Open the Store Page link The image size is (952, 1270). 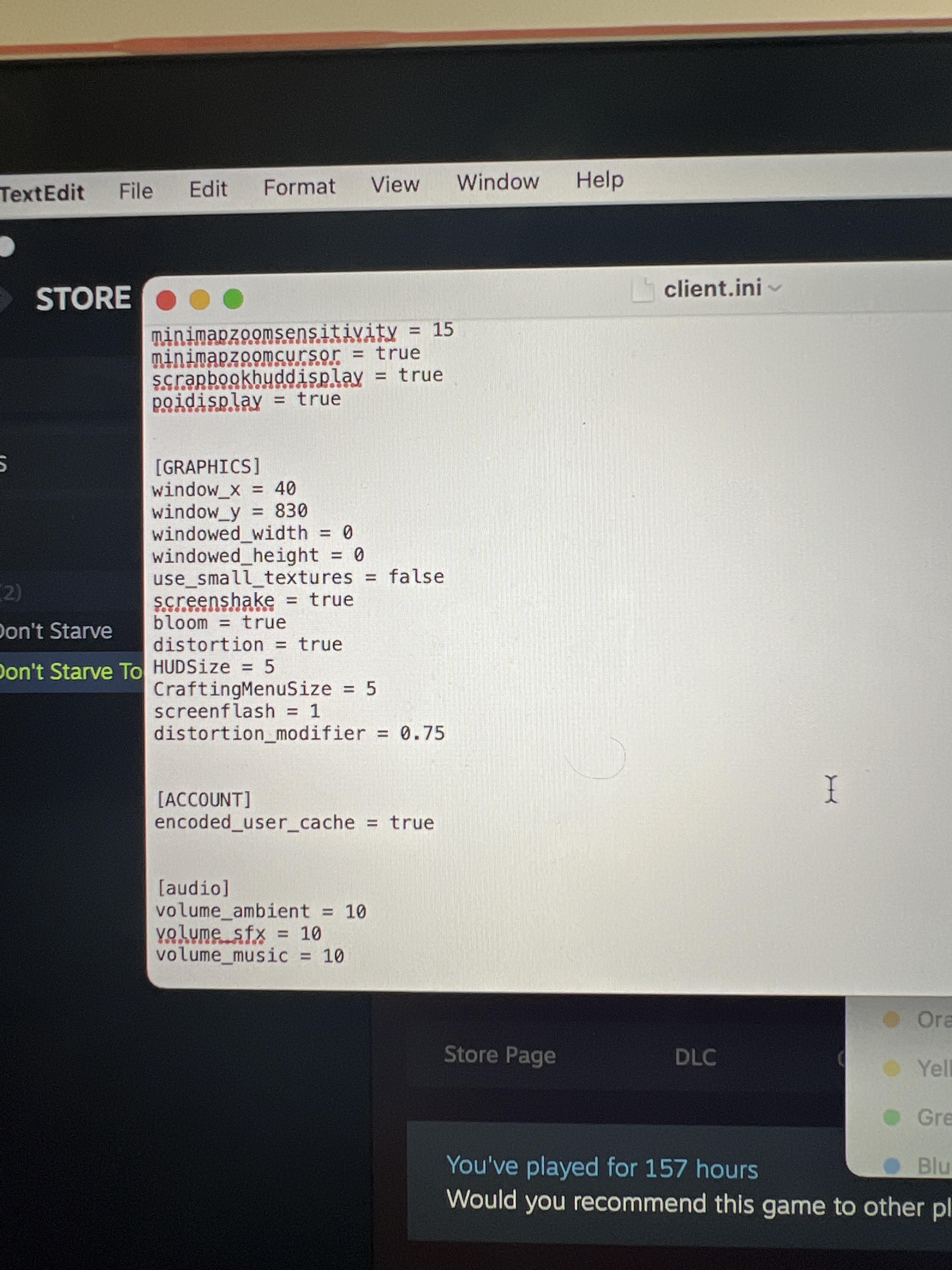(x=500, y=1055)
